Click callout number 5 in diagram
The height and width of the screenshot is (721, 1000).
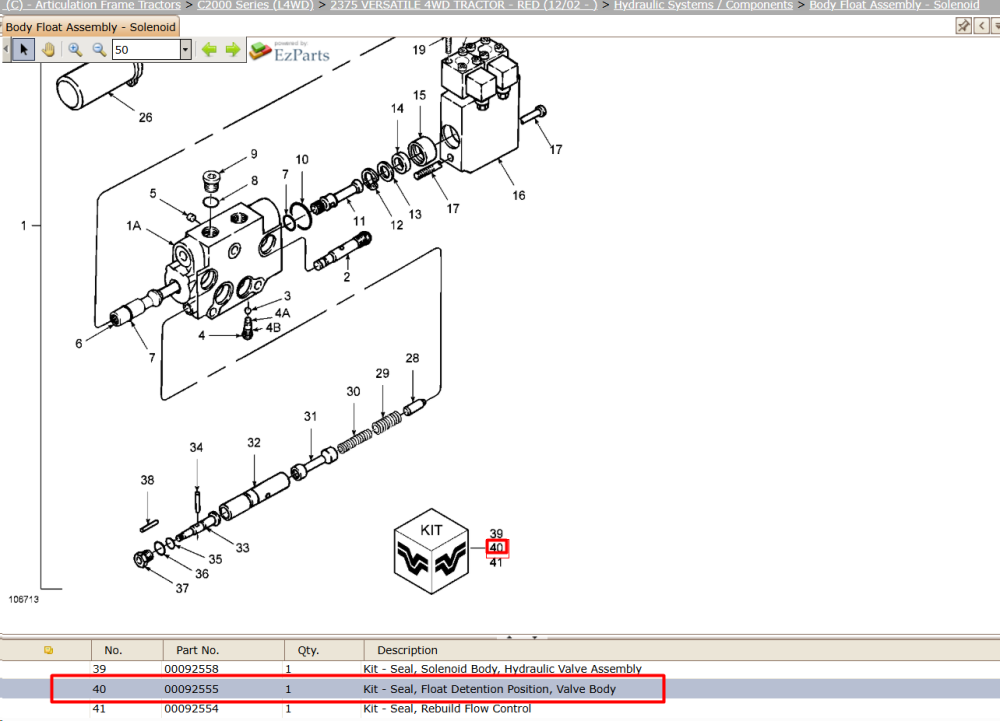[153, 193]
